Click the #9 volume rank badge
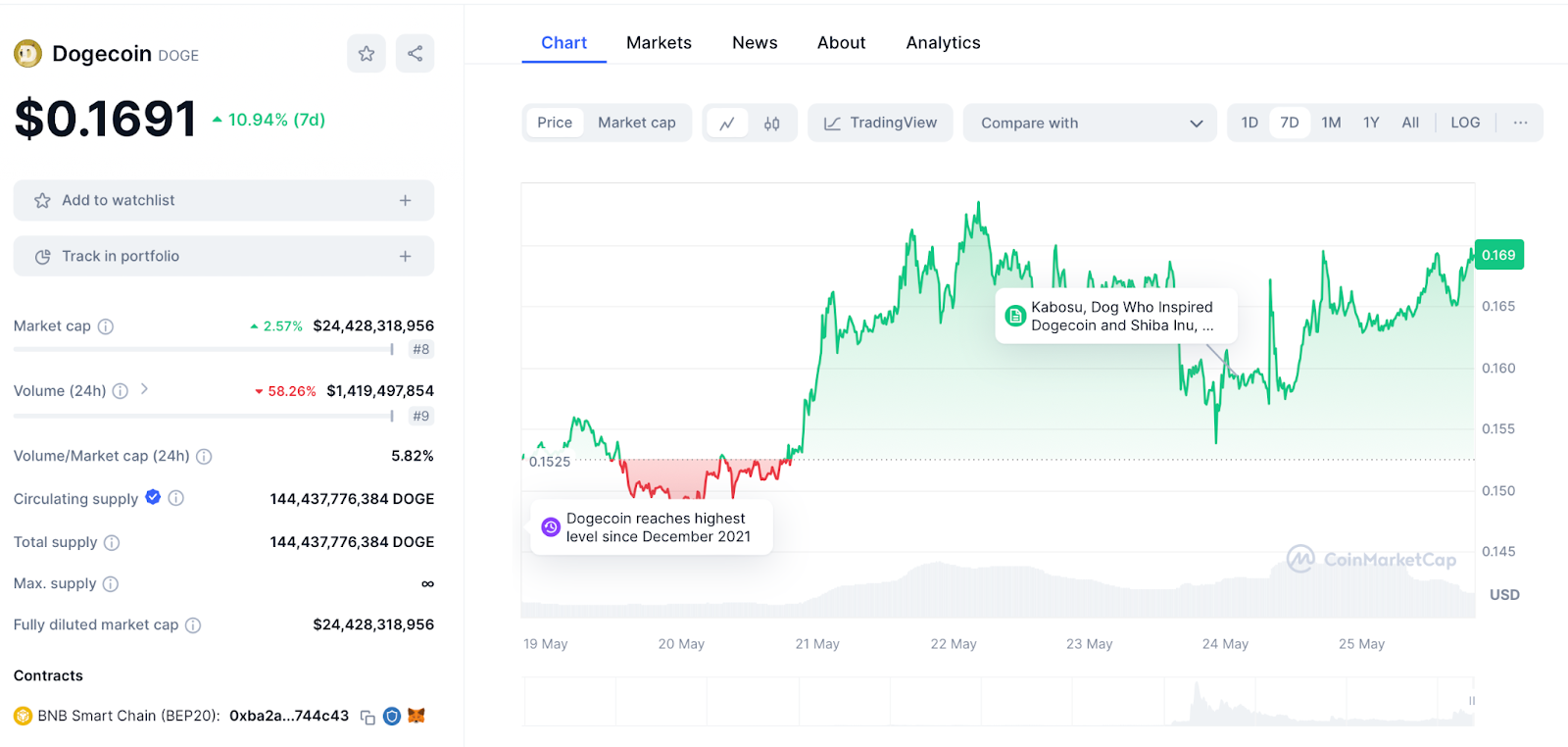Image resolution: width=1568 pixels, height=747 pixels. (421, 416)
